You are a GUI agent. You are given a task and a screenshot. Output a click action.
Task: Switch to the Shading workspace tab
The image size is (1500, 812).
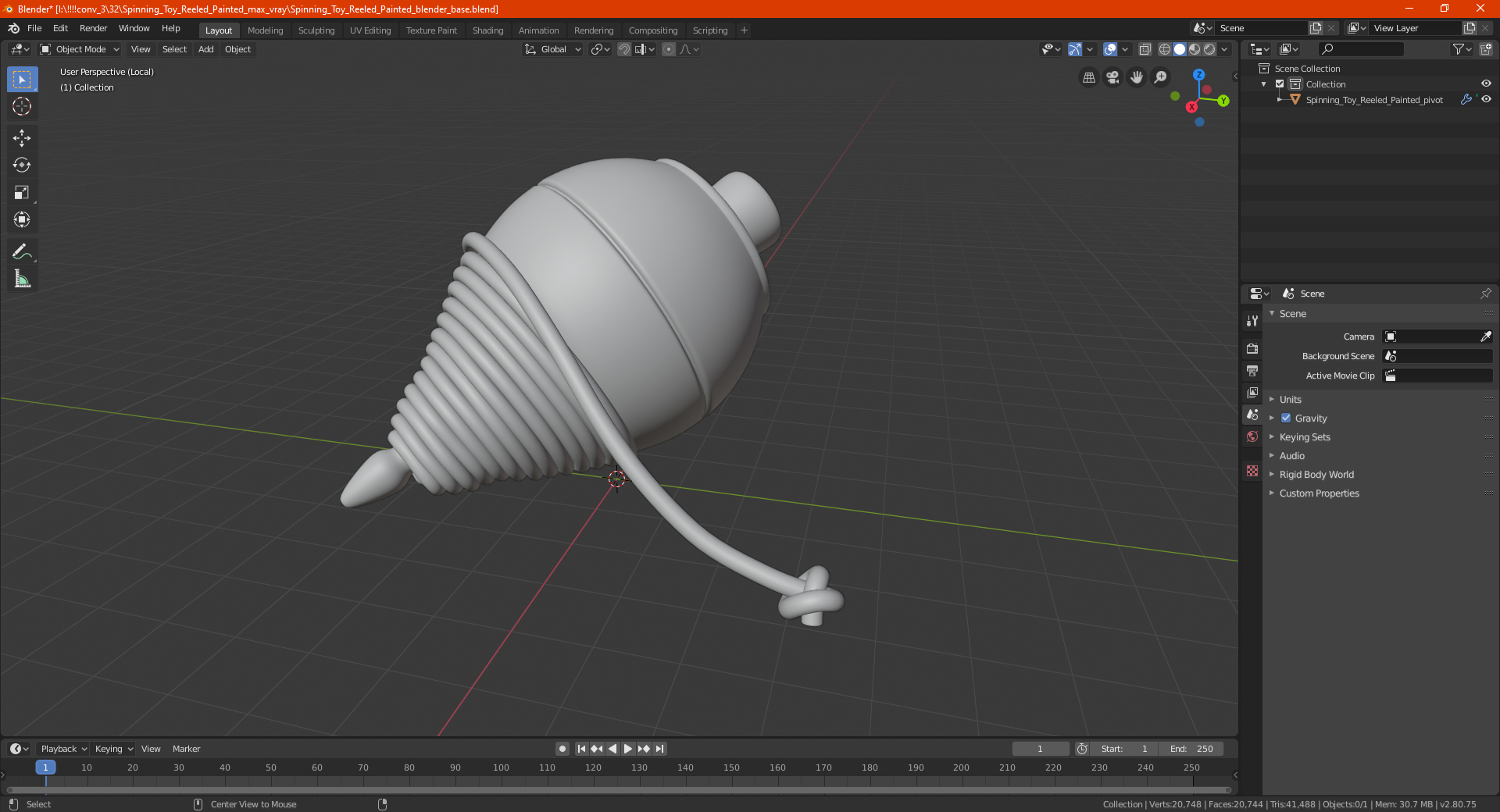487,30
